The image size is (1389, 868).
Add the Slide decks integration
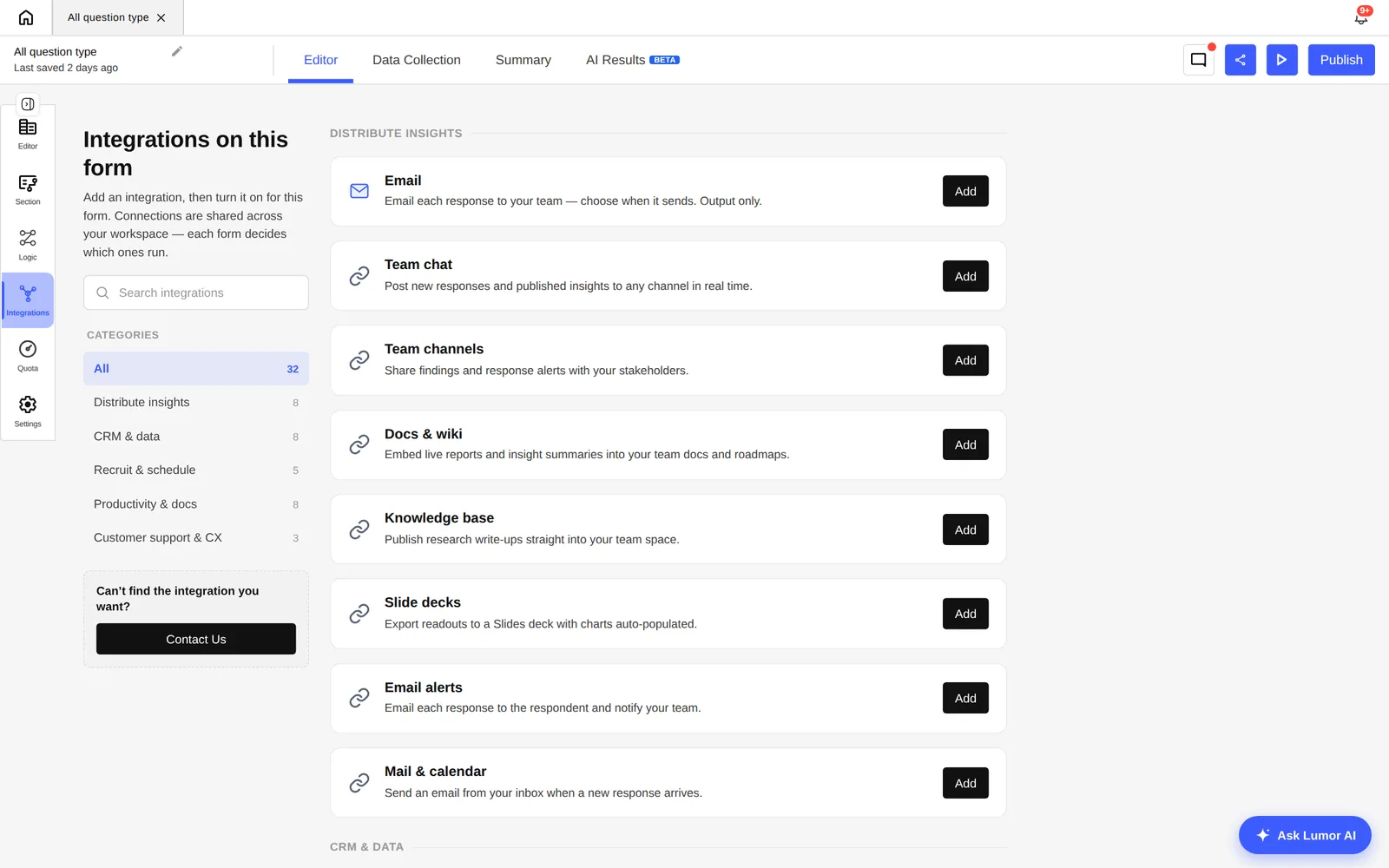tap(965, 614)
